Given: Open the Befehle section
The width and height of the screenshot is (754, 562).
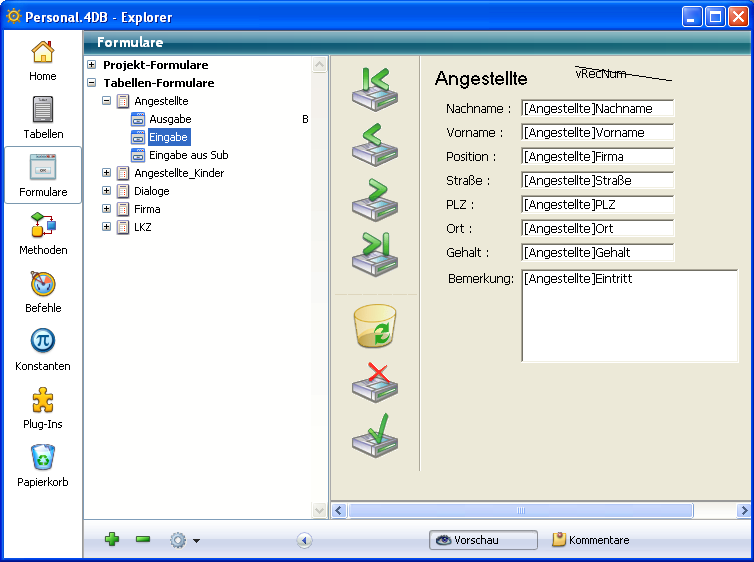Looking at the screenshot, I should click(x=43, y=291).
